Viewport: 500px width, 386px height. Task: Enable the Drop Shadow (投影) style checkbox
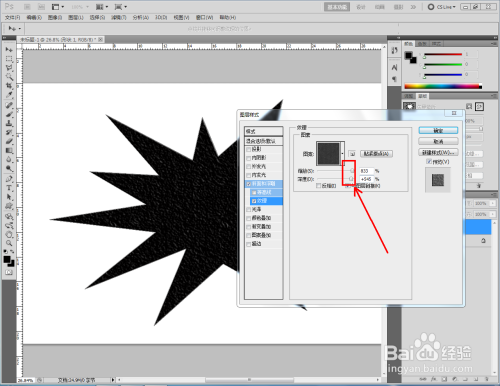[249, 149]
